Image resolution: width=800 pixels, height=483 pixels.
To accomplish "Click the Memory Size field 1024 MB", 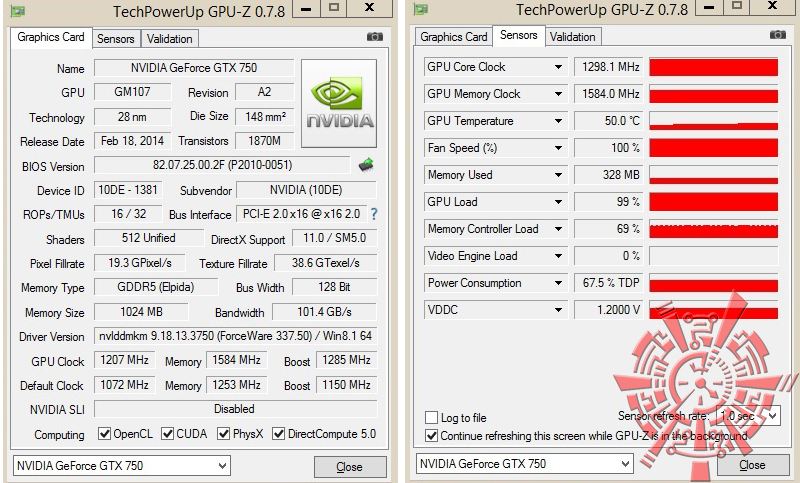I will pyautogui.click(x=141, y=312).
